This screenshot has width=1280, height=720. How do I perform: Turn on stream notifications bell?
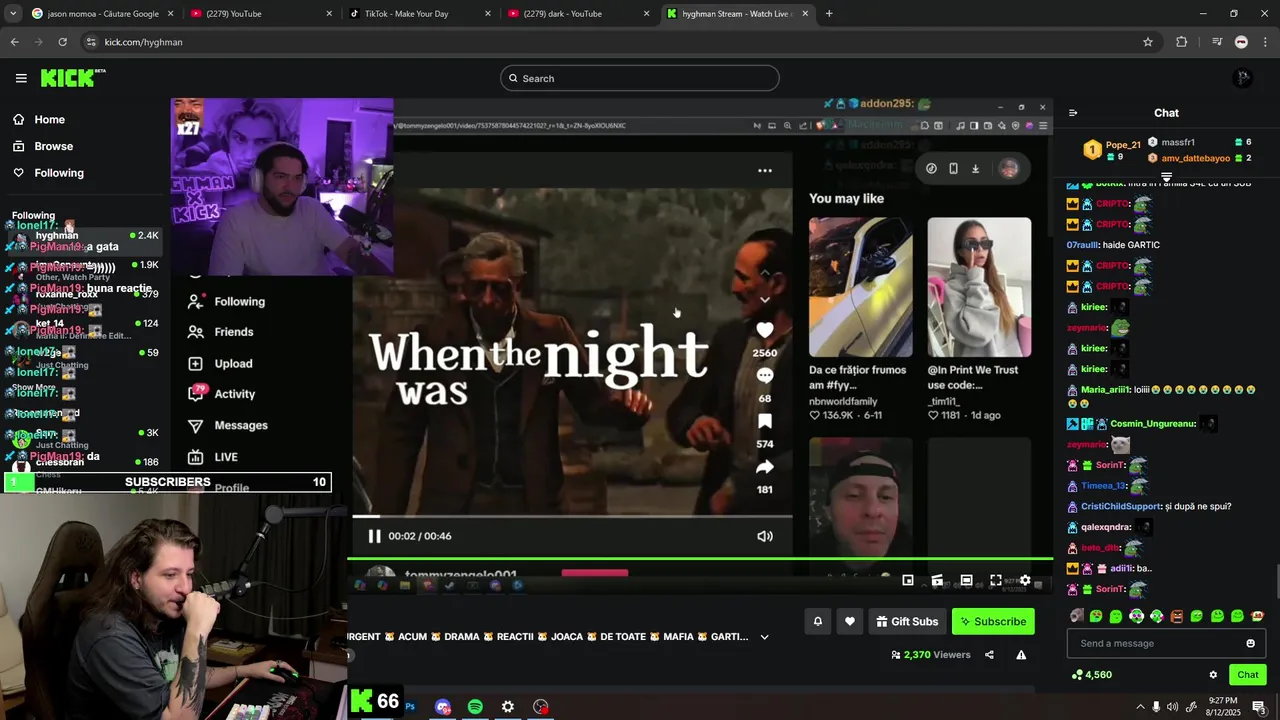pyautogui.click(x=817, y=621)
